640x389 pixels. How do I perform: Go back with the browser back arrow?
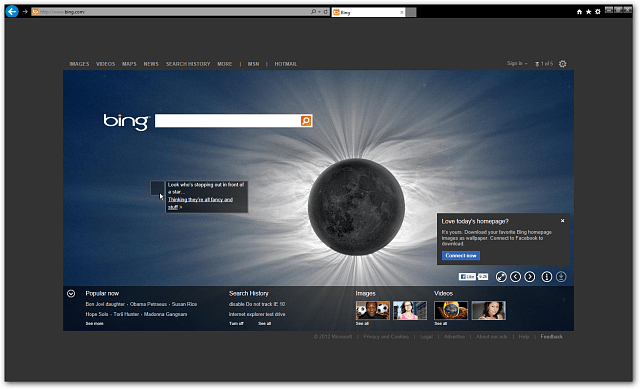click(x=12, y=11)
